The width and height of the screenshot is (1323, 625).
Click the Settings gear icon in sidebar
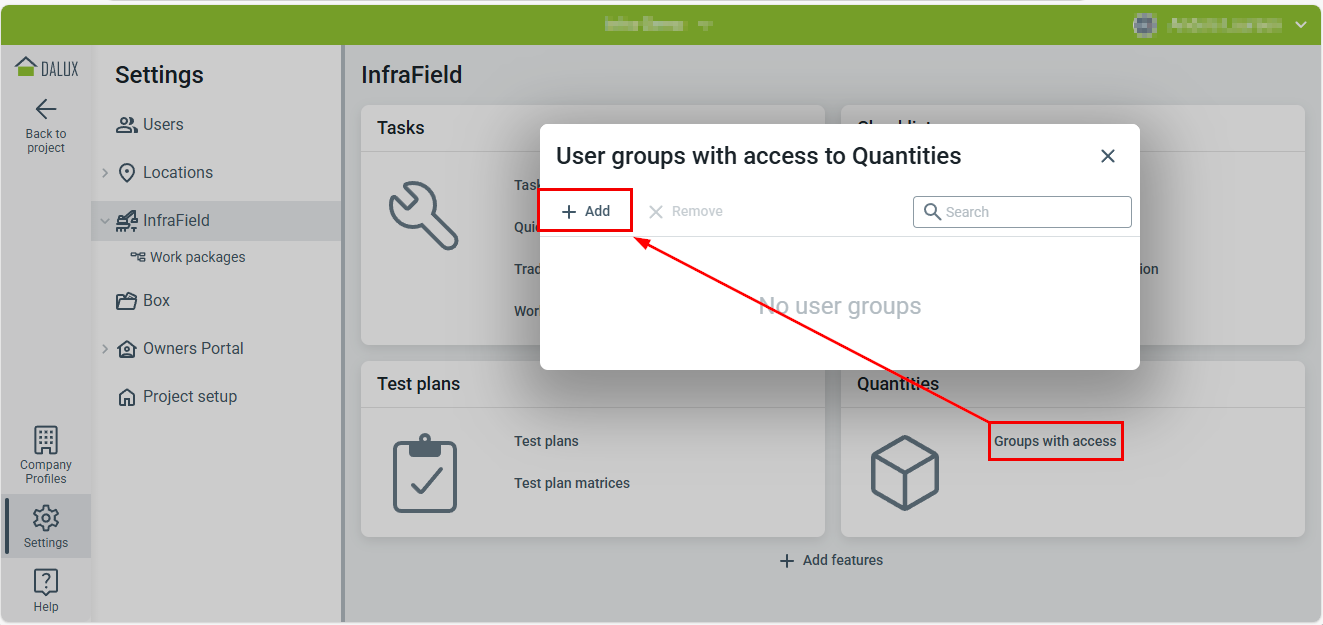46,518
